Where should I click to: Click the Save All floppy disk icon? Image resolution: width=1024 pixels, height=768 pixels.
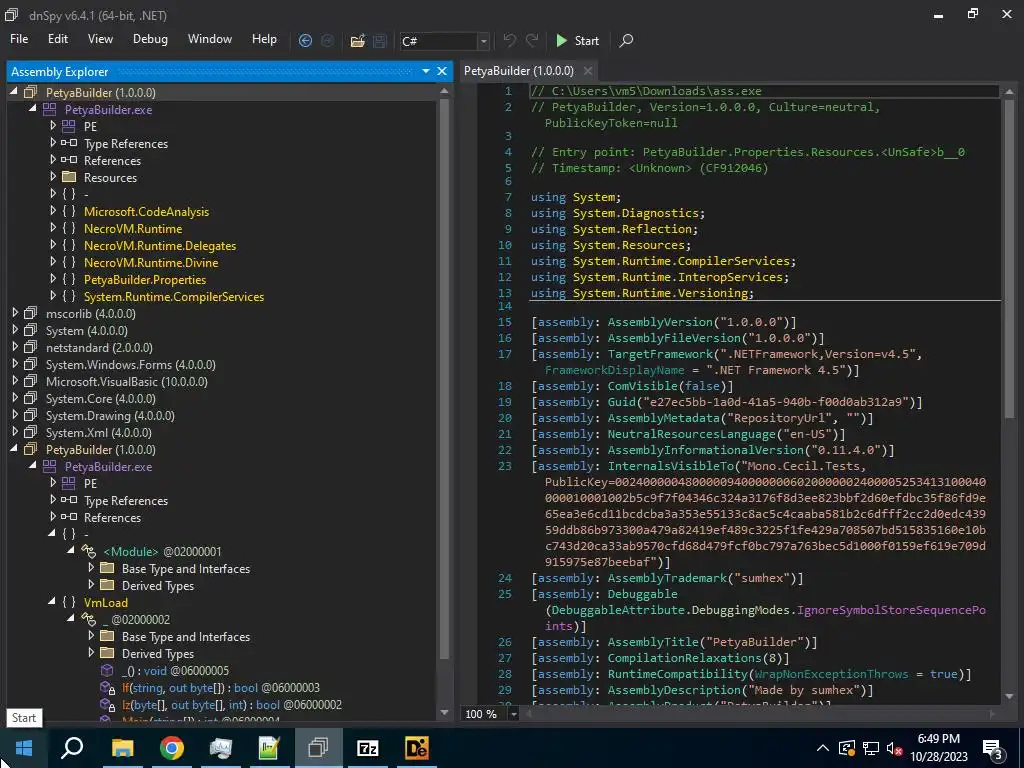tap(380, 40)
